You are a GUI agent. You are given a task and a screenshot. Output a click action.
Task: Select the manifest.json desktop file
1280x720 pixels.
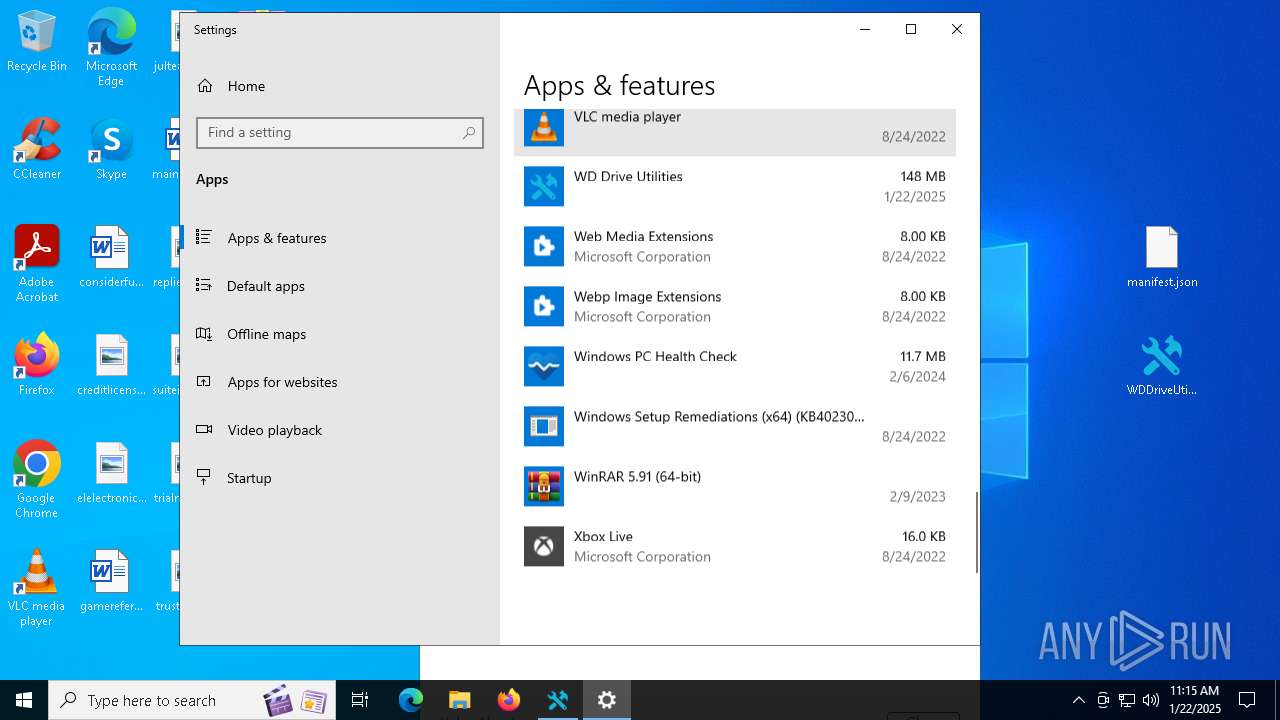click(1162, 257)
